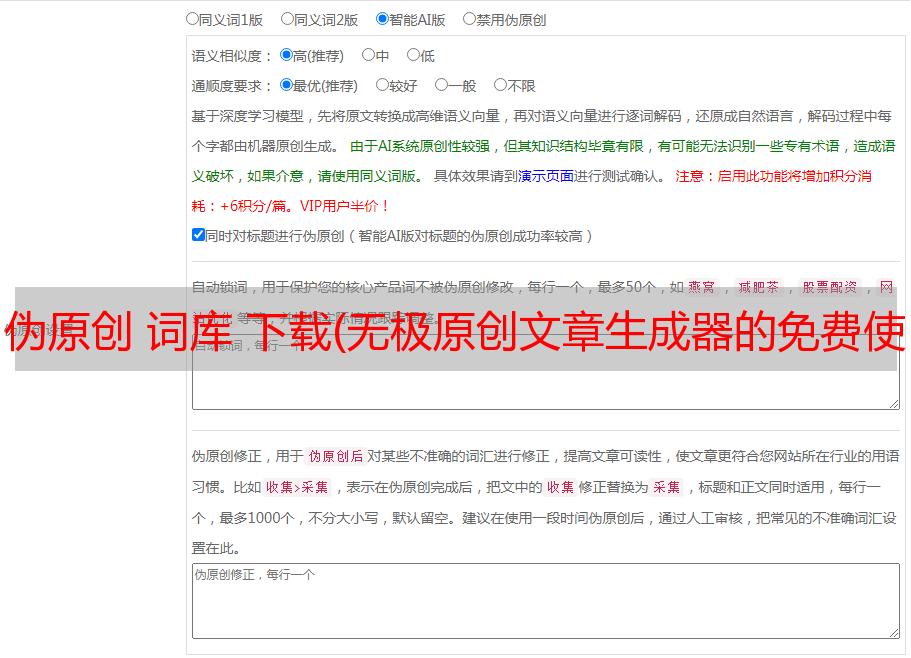911x658 pixels.
Task: Click the 自动锁词 text area
Action: [x=546, y=372]
